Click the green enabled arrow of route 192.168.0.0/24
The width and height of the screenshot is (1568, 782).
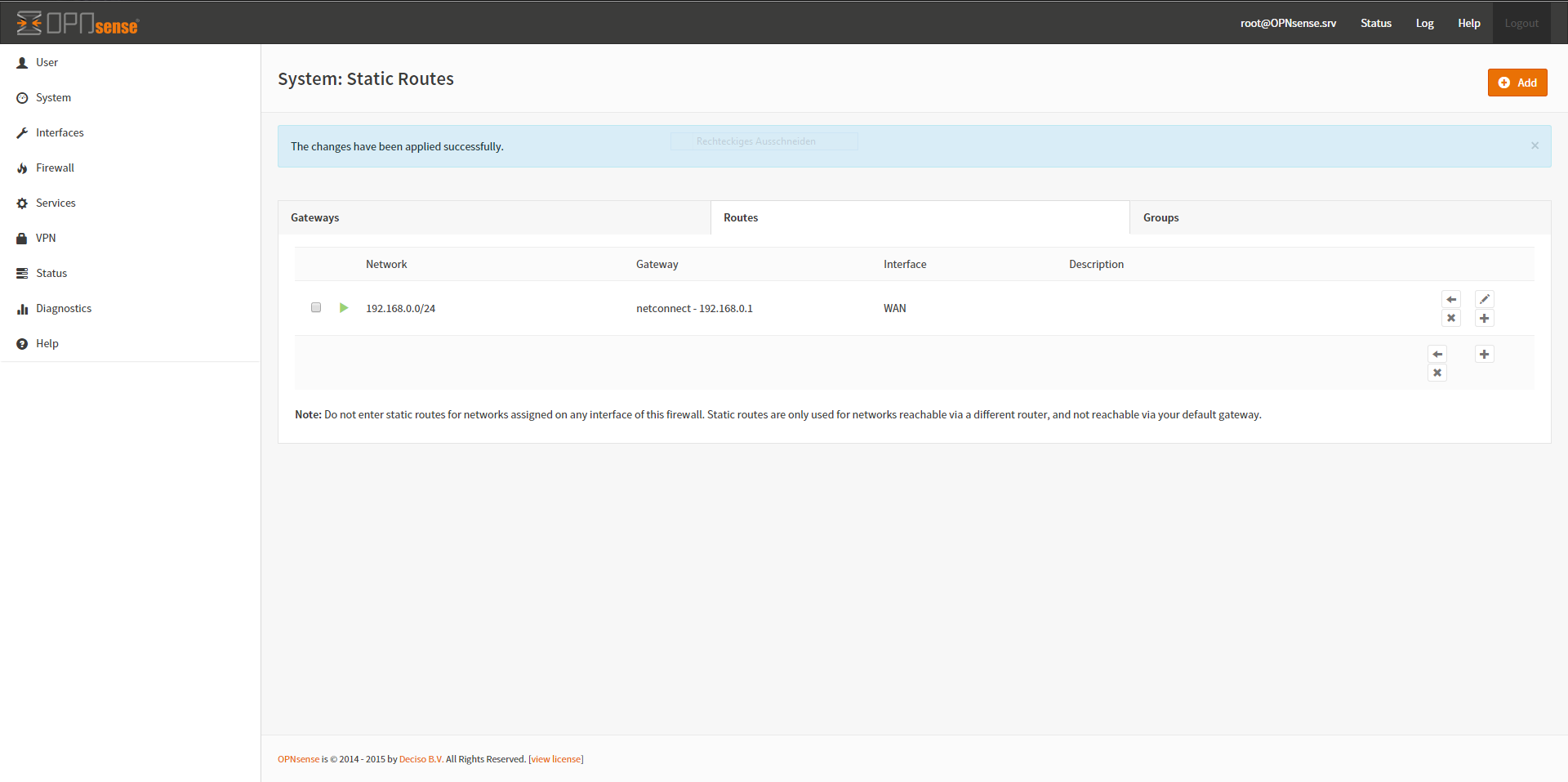(x=344, y=308)
